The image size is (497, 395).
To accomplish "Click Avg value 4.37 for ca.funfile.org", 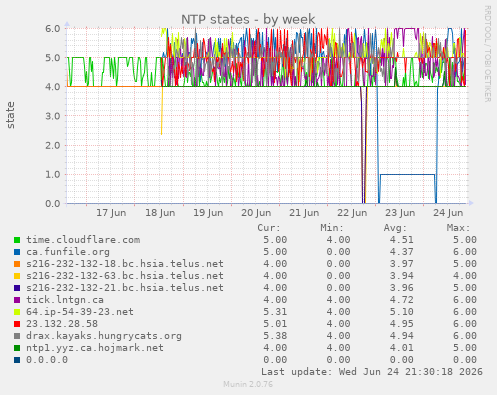I will tap(401, 252).
